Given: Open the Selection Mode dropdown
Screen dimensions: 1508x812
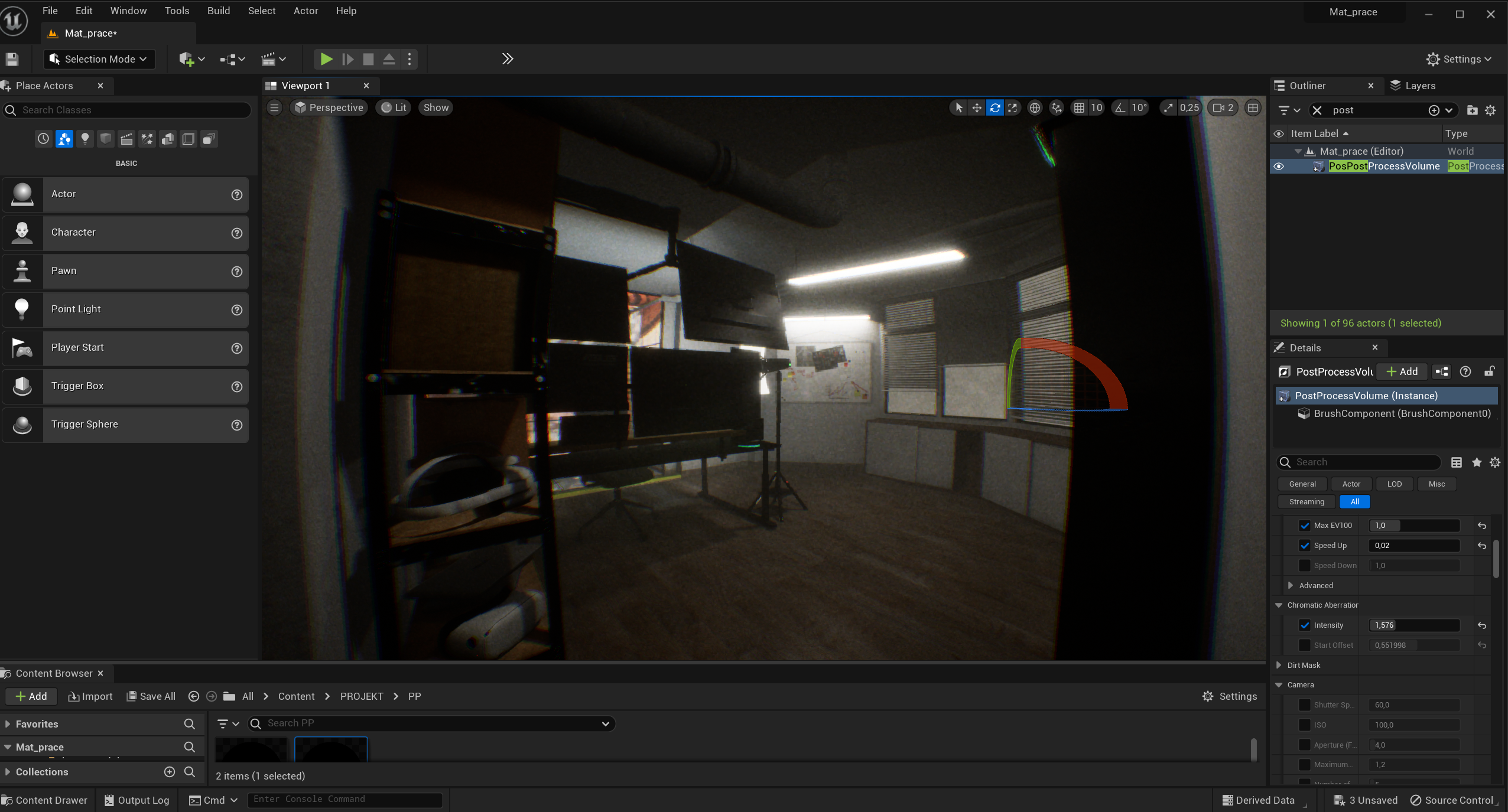Looking at the screenshot, I should point(99,59).
